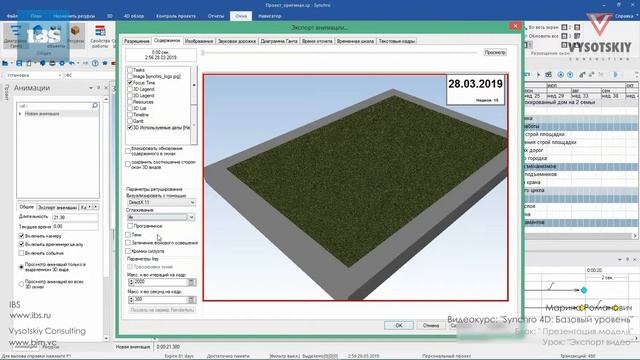Viewport: 640px width, 360px height.
Task: Click the Просмотр button
Action: pyautogui.click(x=495, y=52)
